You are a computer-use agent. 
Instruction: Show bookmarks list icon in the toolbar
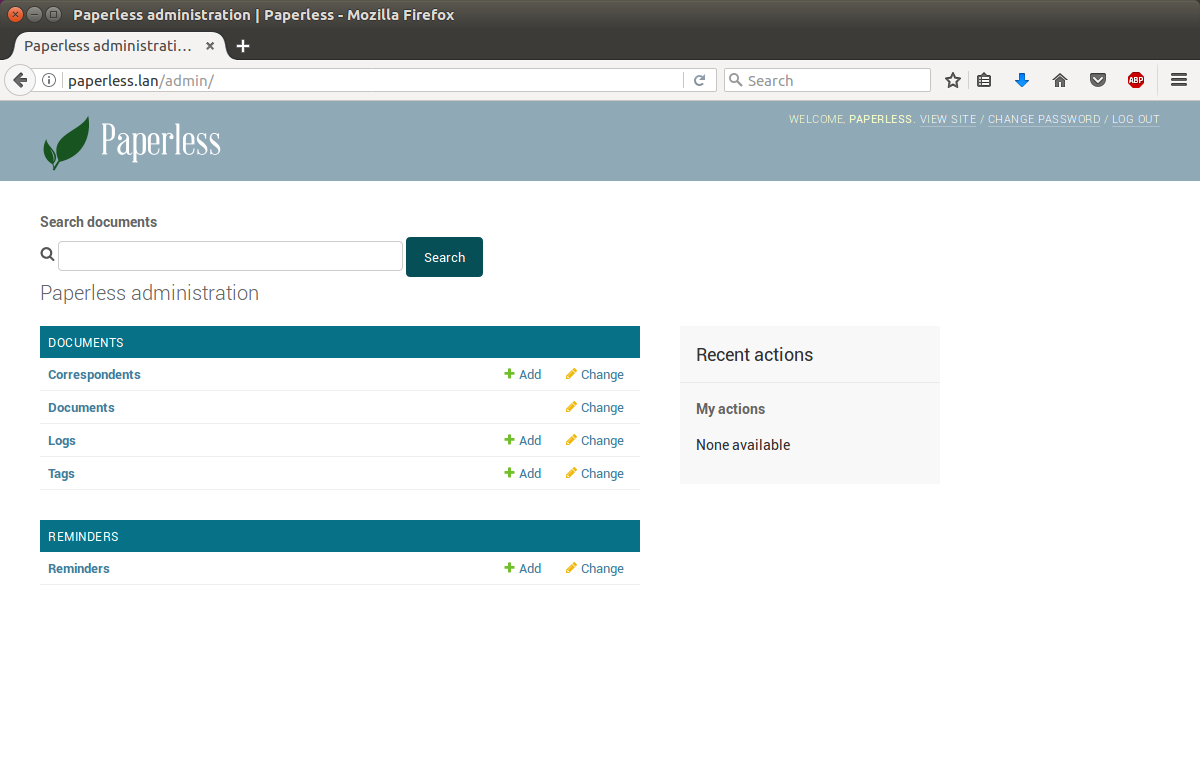(x=984, y=80)
